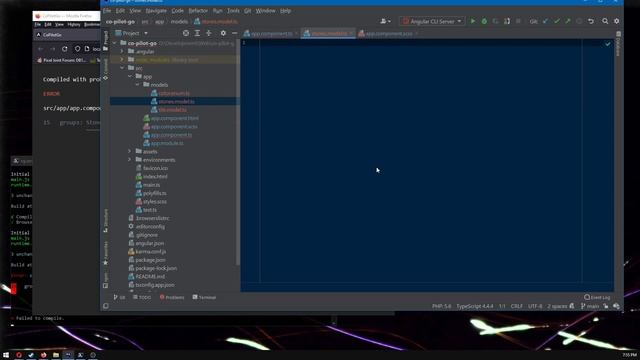Switch to app.component.ts editor tab
Screen dimensions: 640x360
coord(271,33)
